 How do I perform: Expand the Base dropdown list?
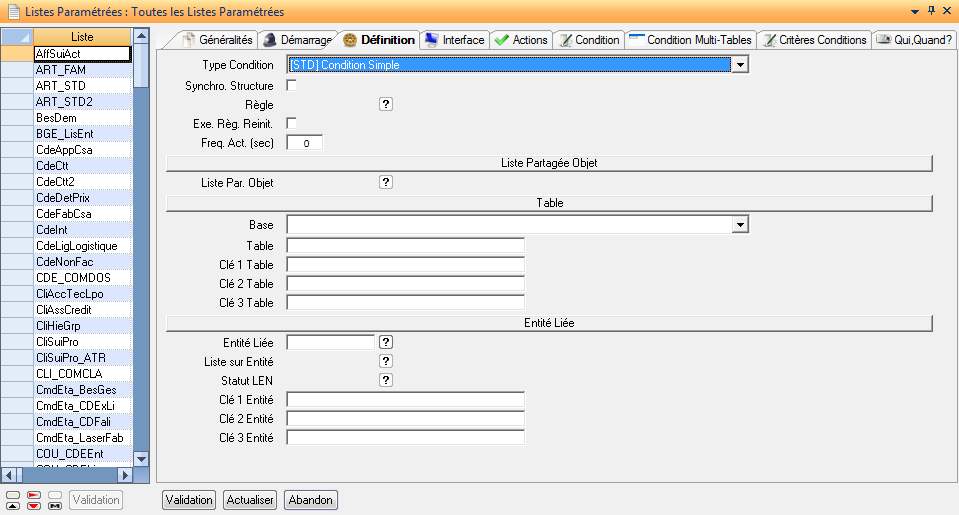(x=740, y=225)
